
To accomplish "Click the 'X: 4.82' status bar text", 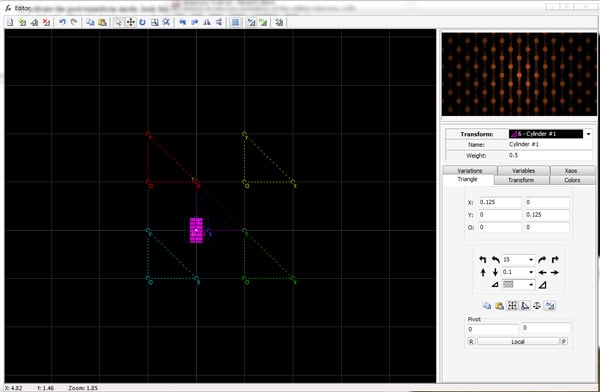I will pos(13,388).
